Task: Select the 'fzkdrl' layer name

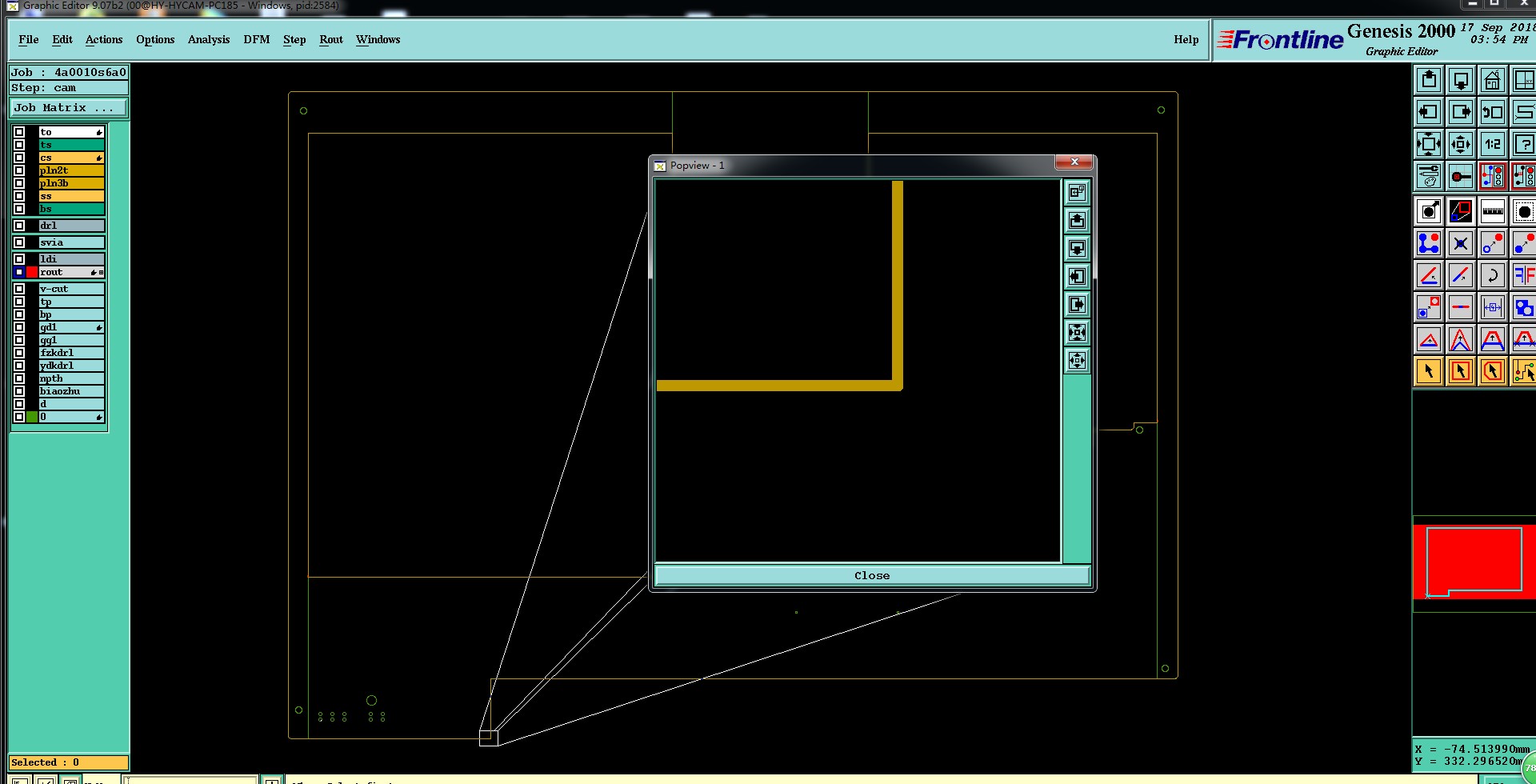Action: pyautogui.click(x=71, y=353)
